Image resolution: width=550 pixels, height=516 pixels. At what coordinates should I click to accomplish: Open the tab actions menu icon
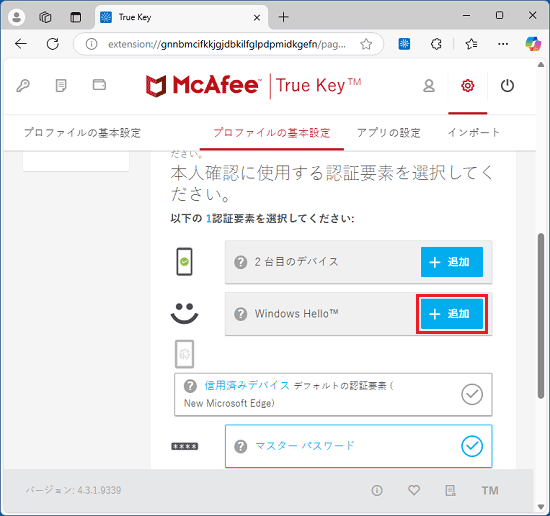[x=75, y=17]
